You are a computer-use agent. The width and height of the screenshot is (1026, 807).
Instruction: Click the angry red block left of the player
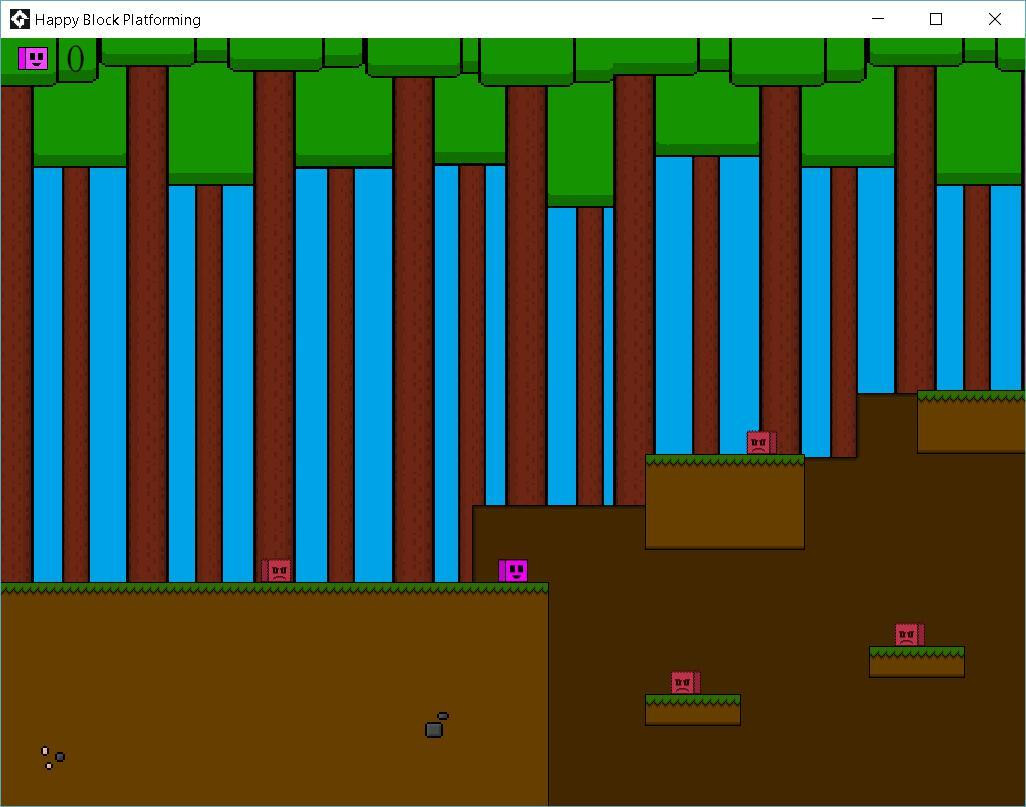[x=277, y=571]
